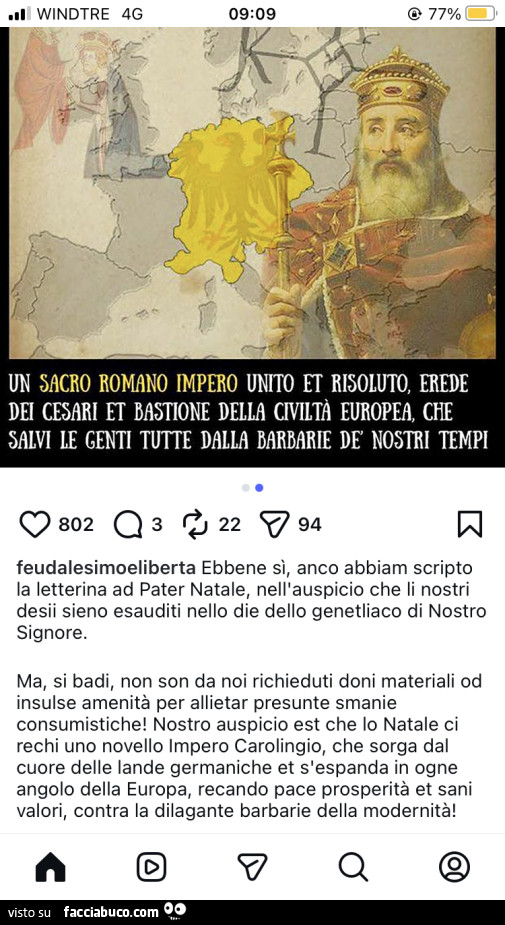Viewport: 505px width, 925px height.
Task: Select the second carousel page dot
Action: pyautogui.click(x=260, y=488)
